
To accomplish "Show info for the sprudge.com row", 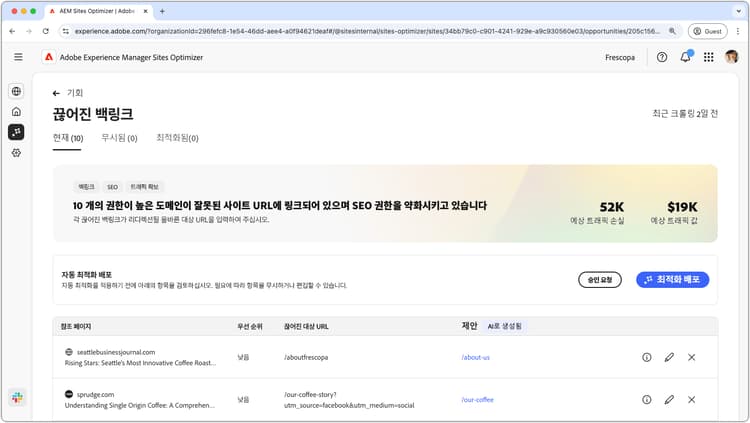I will pos(647,399).
